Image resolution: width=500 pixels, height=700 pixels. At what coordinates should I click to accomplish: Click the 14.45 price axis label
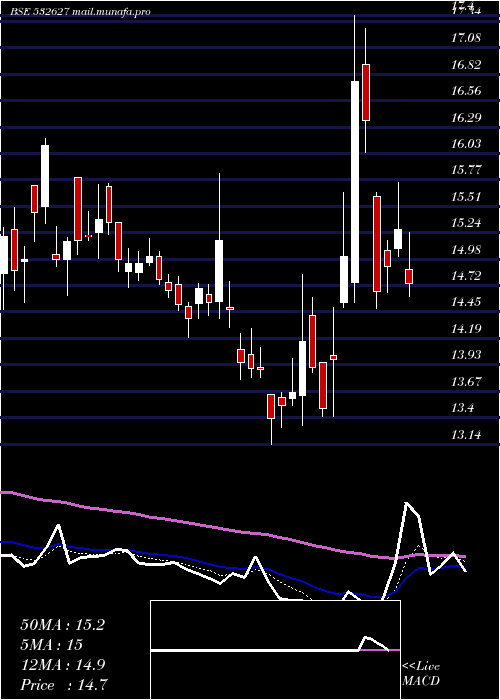pyautogui.click(x=466, y=303)
